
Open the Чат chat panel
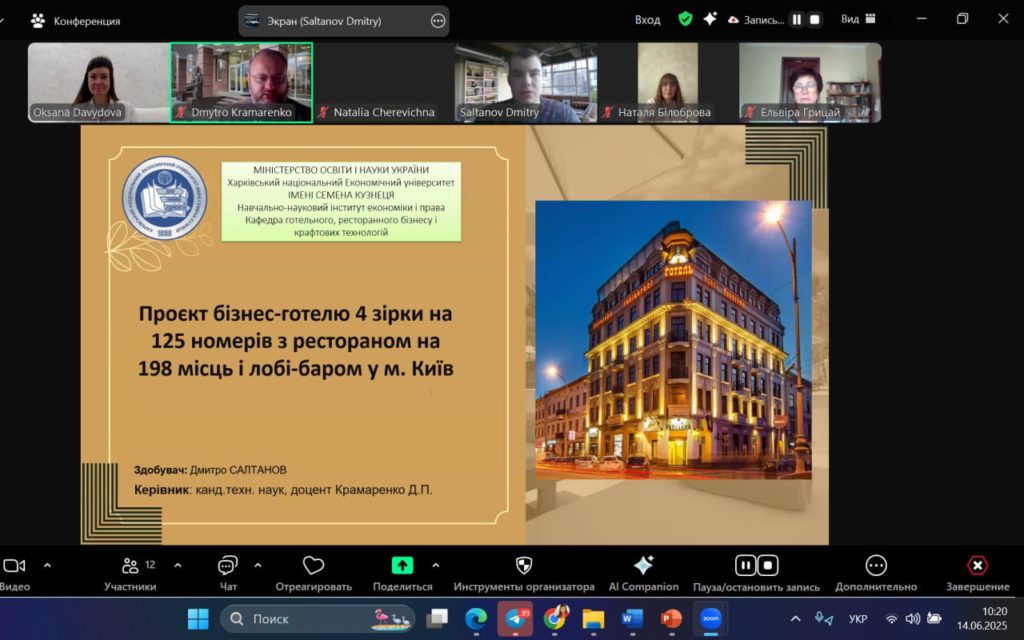(x=228, y=566)
